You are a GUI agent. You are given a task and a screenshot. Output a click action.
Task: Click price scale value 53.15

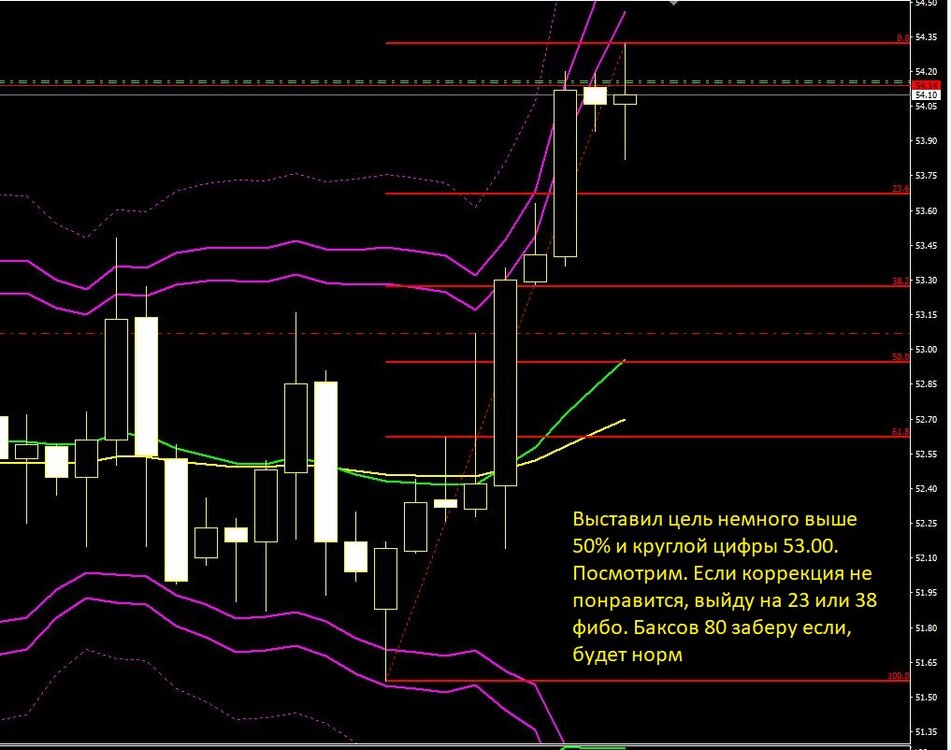(x=926, y=315)
